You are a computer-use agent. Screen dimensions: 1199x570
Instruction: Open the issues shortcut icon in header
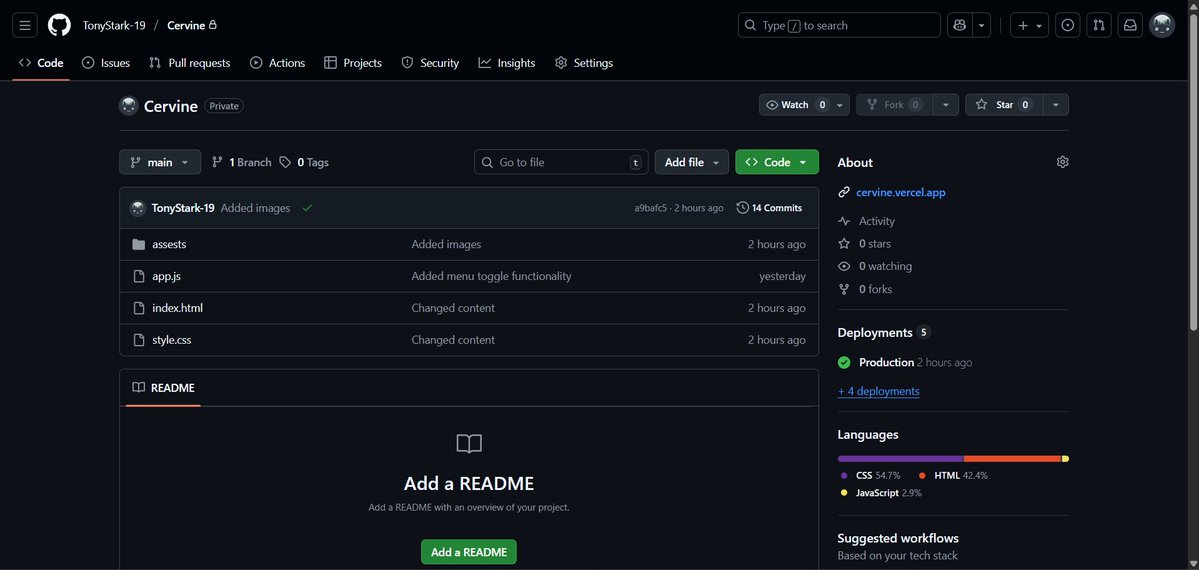click(x=1068, y=25)
